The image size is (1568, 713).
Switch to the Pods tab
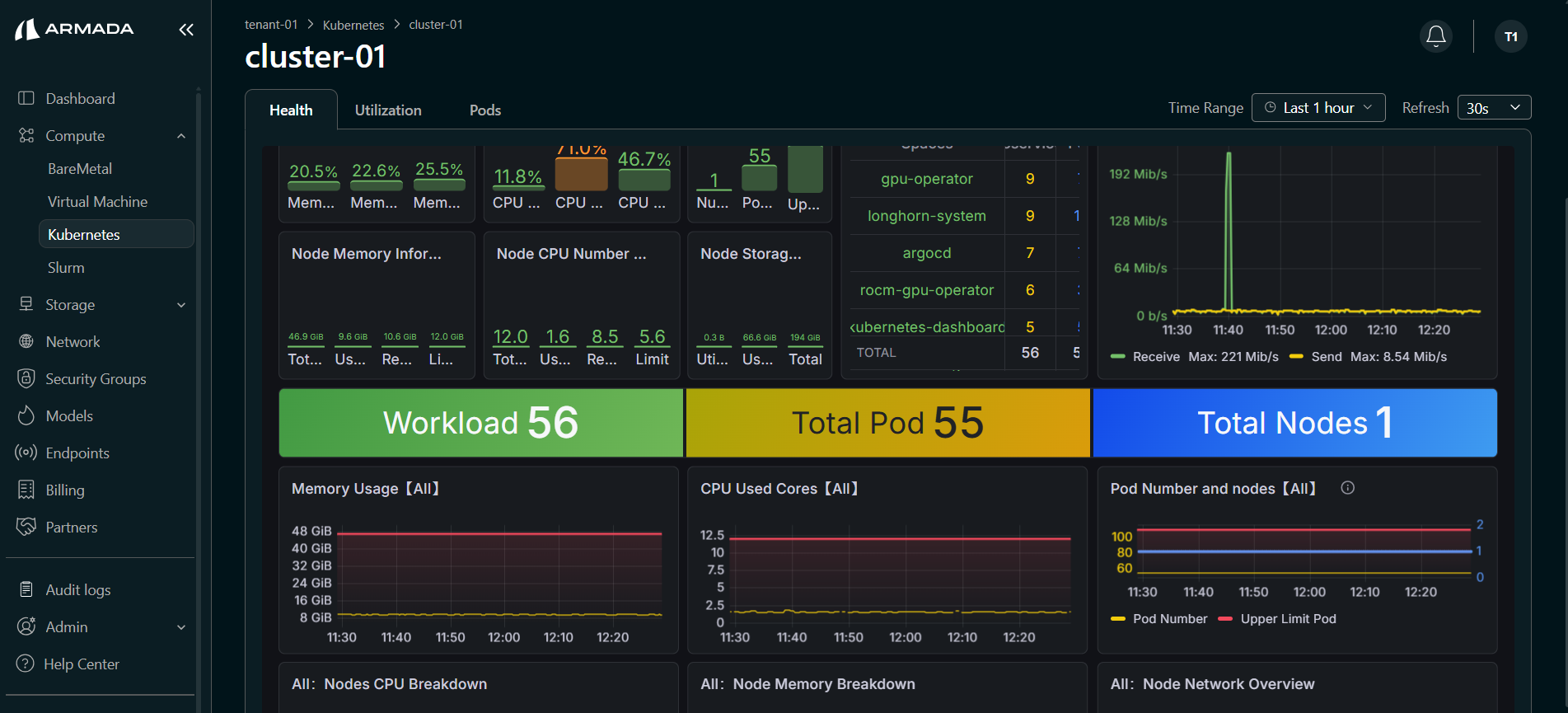[485, 110]
